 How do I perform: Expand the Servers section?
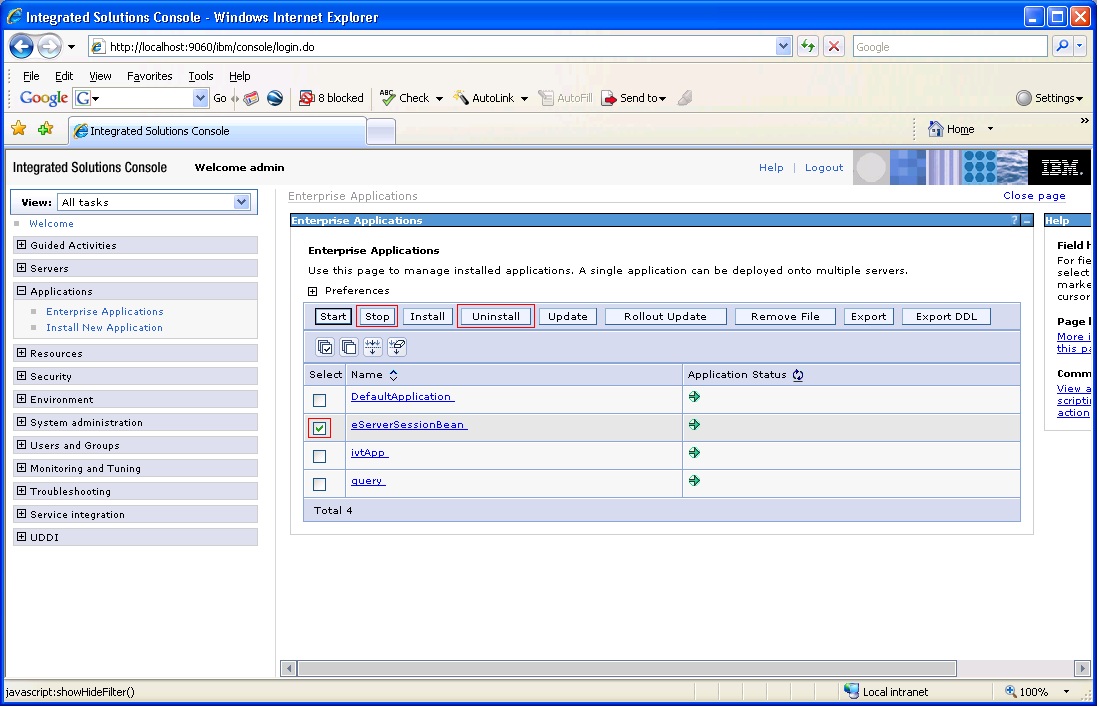[x=22, y=268]
